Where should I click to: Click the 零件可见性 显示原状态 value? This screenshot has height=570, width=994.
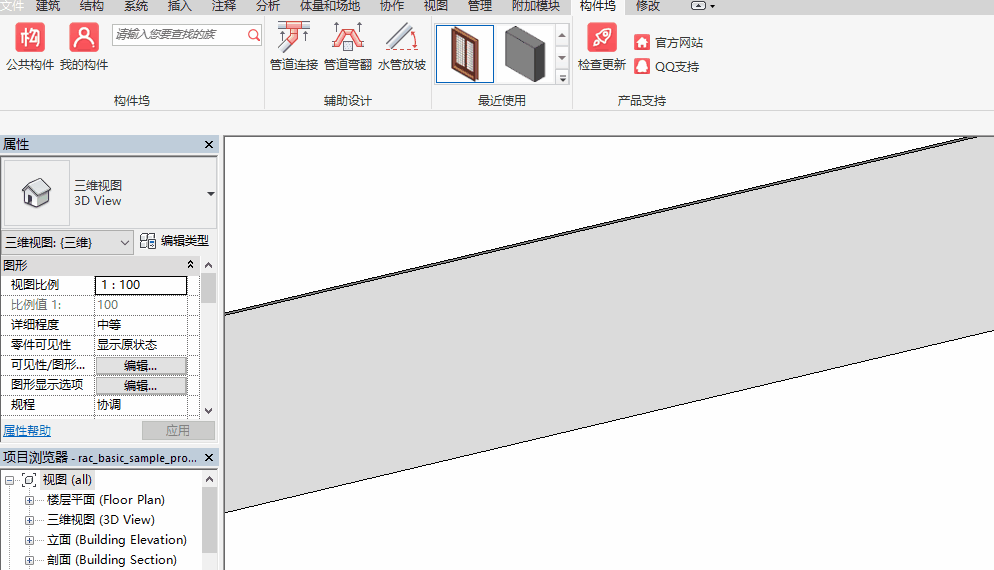[141, 345]
